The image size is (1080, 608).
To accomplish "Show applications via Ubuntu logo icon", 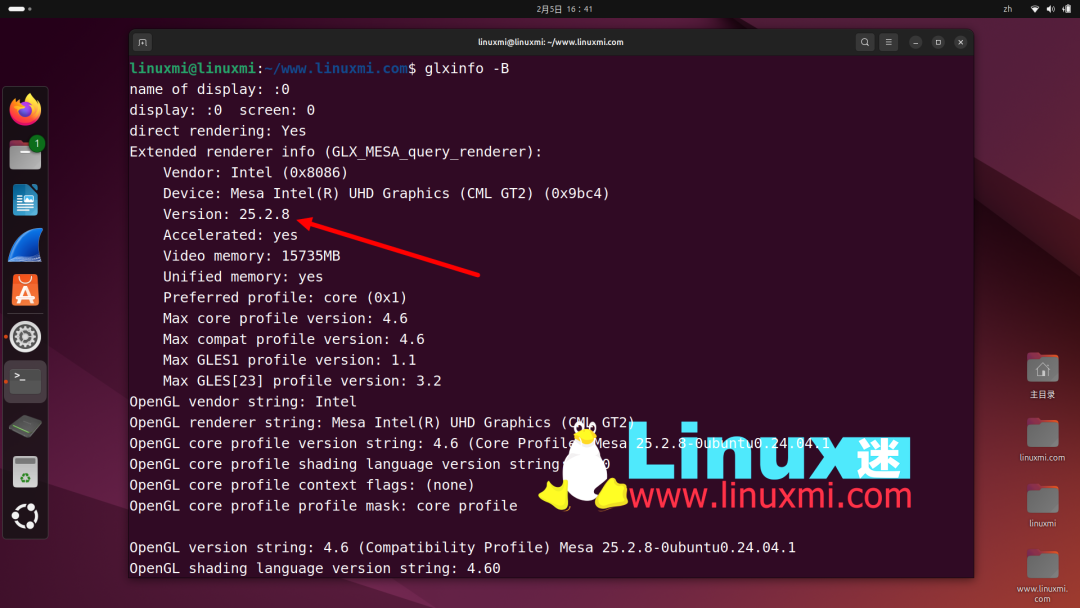I will [x=25, y=516].
